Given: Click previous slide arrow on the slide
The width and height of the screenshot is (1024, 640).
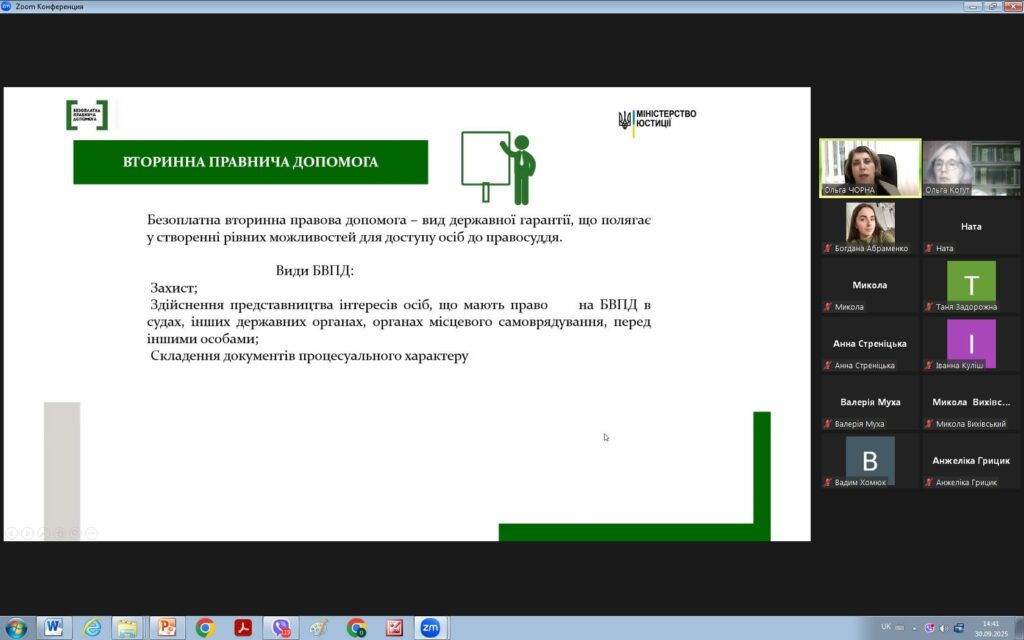Looking at the screenshot, I should (12, 532).
